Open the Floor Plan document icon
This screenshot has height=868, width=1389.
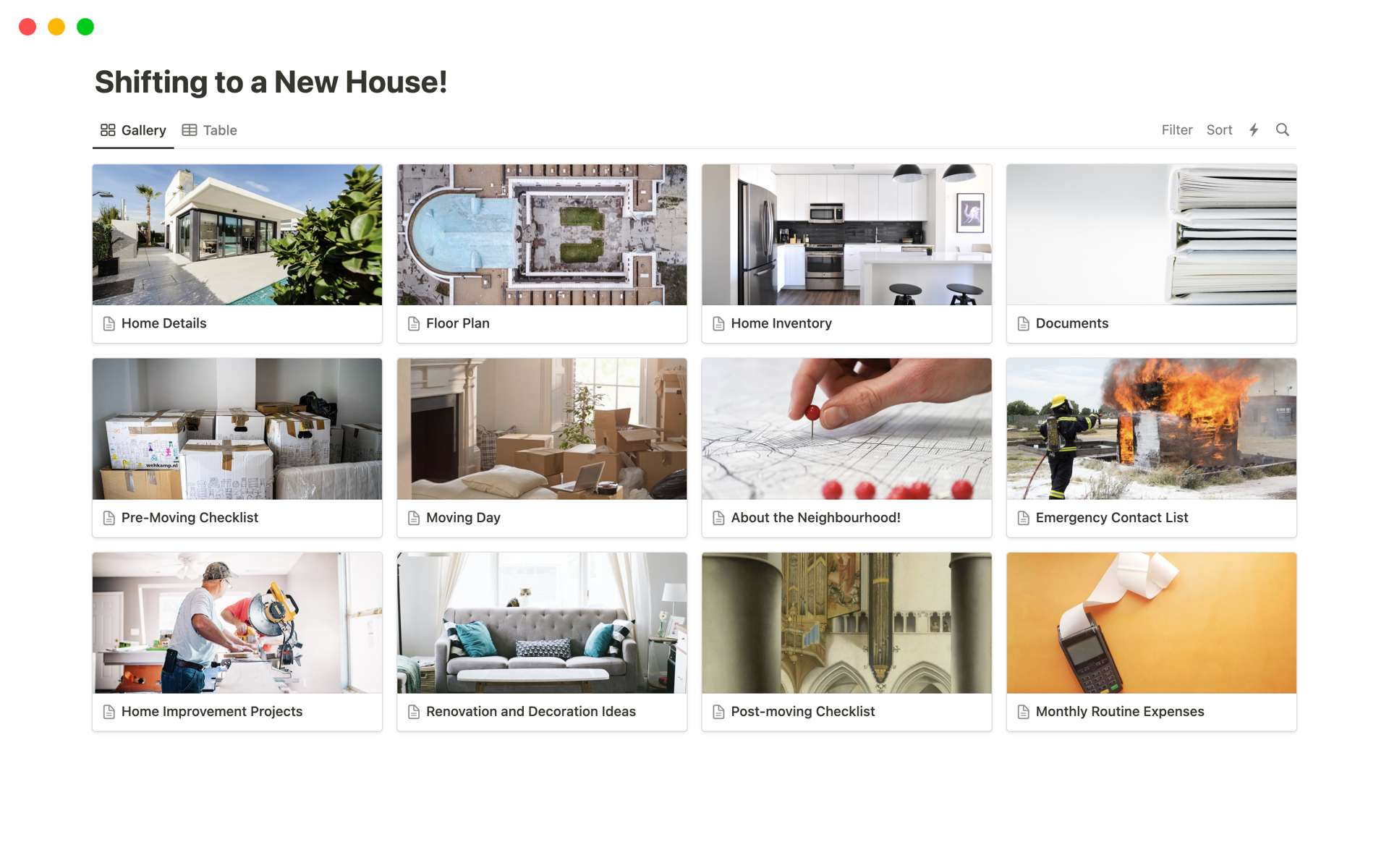(x=414, y=323)
